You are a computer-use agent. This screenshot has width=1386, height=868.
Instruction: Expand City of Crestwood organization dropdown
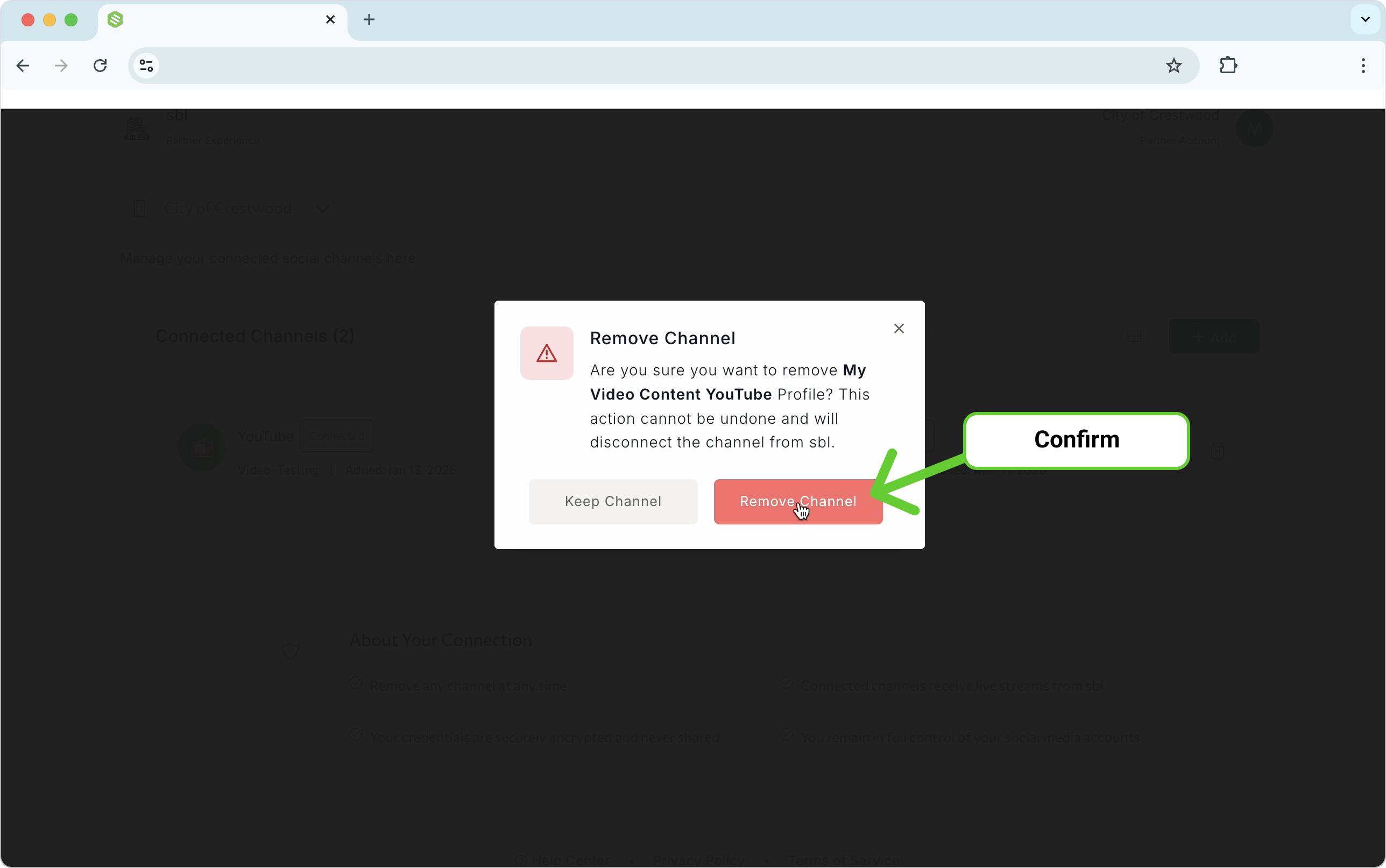[322, 208]
